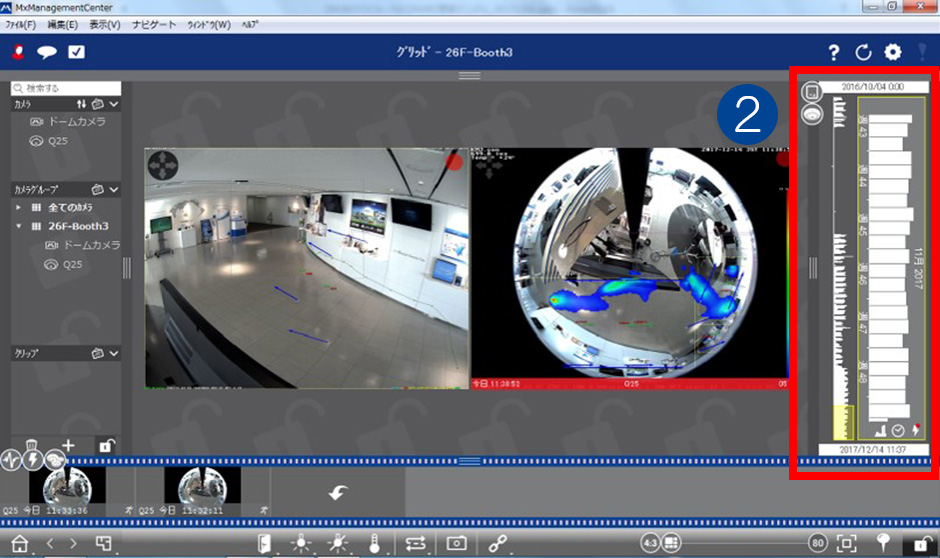Open the Q25 clip thumbnail at 11:33:36
This screenshot has width=940, height=558.
point(67,491)
